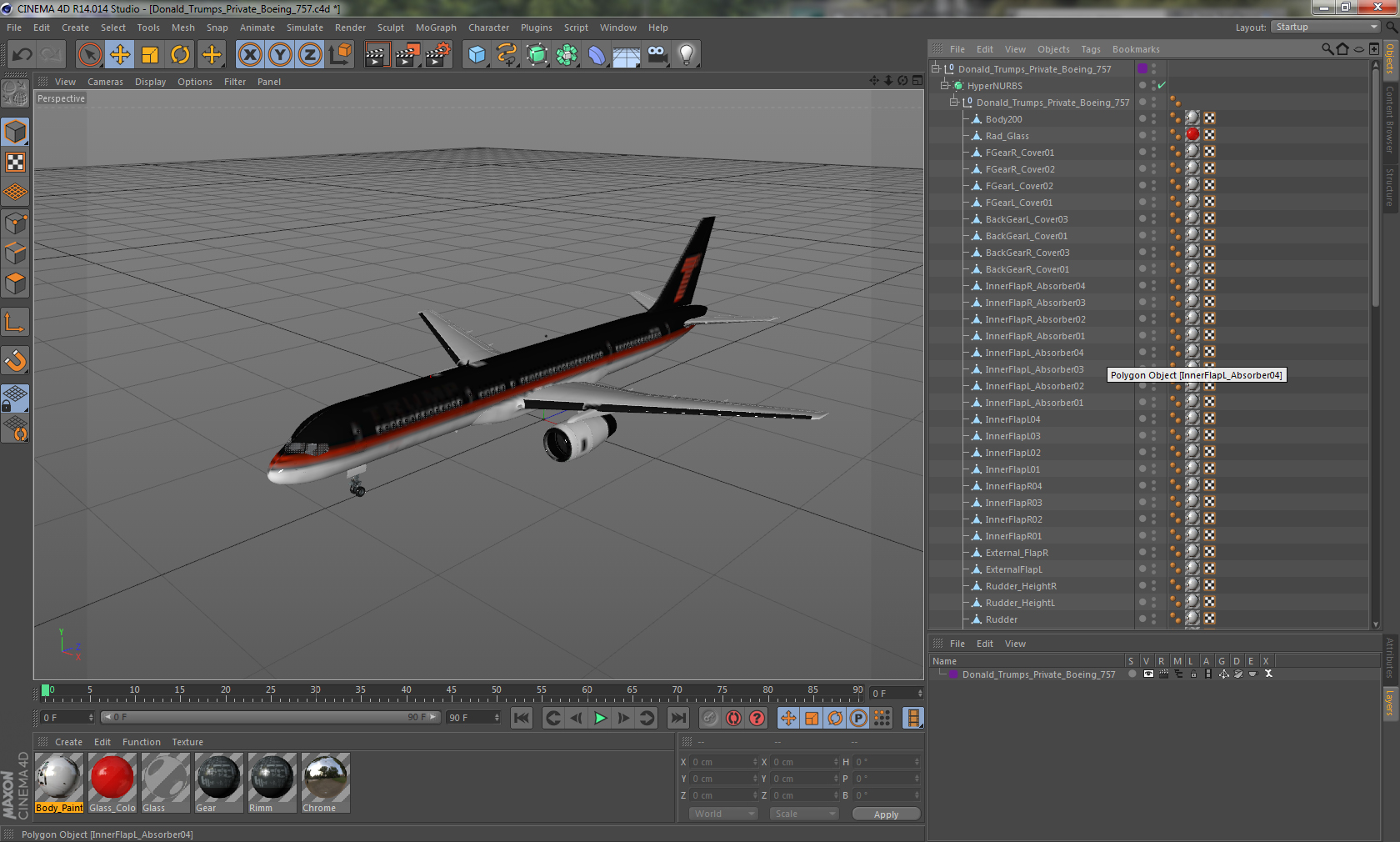Select the Body_Paint material swatch

59,783
